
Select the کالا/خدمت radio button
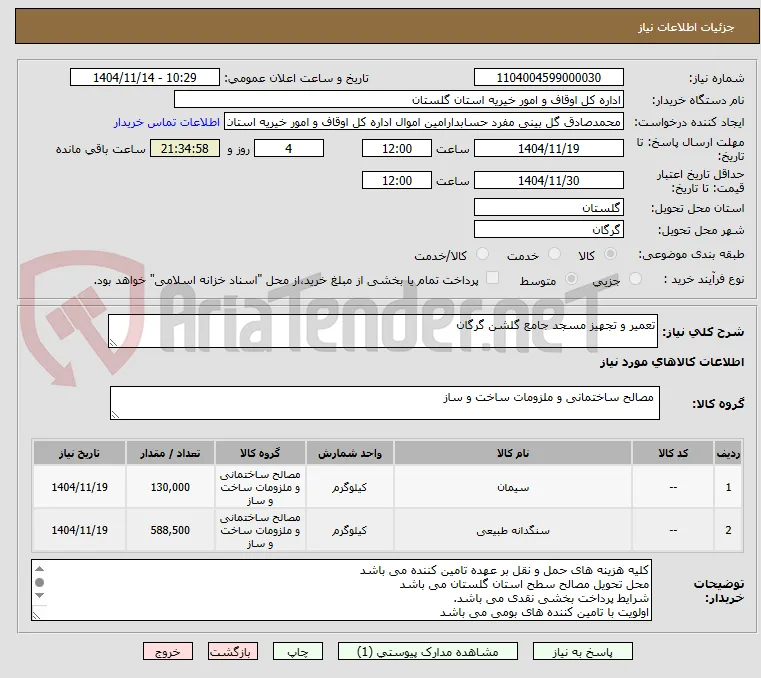tap(482, 254)
